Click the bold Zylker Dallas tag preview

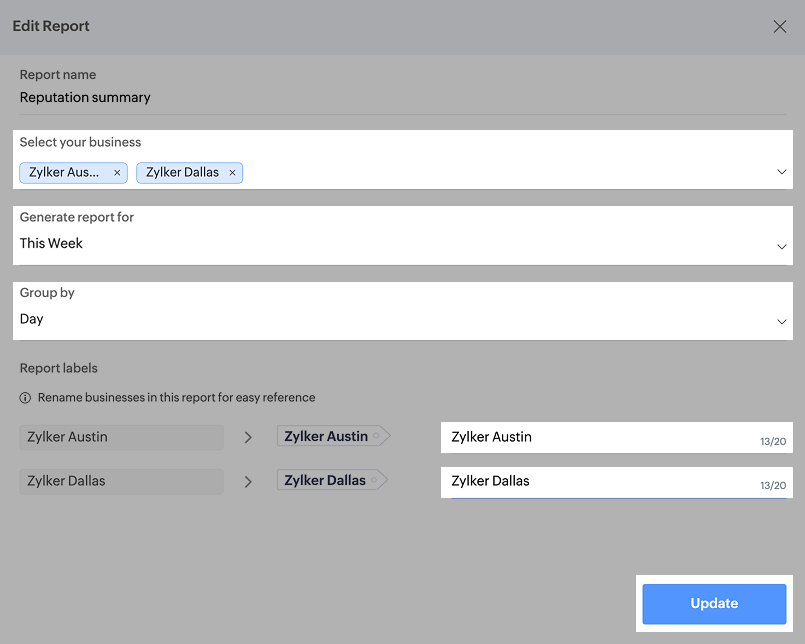pyautogui.click(x=326, y=480)
